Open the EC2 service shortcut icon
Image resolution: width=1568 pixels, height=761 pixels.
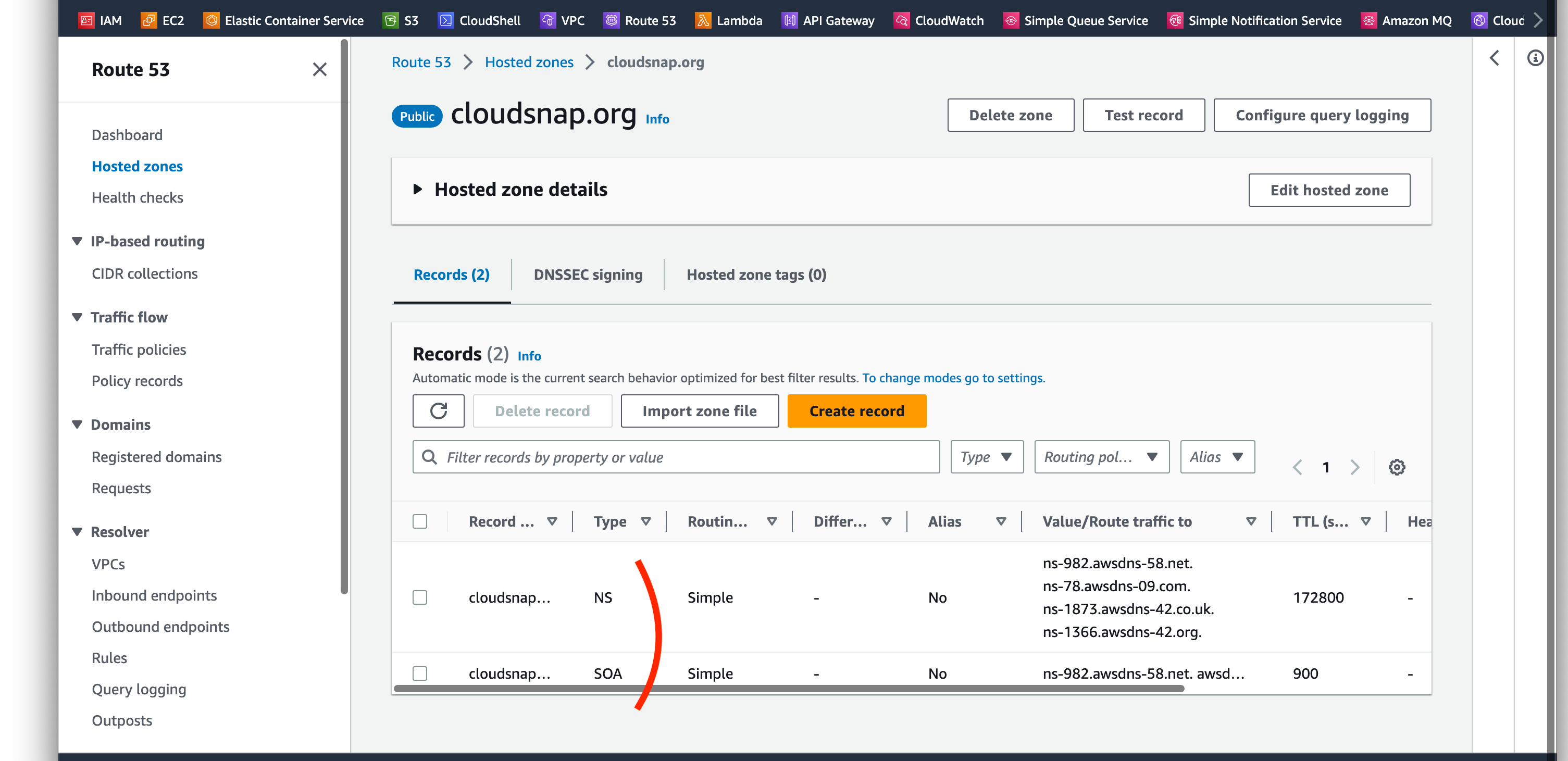(x=148, y=20)
